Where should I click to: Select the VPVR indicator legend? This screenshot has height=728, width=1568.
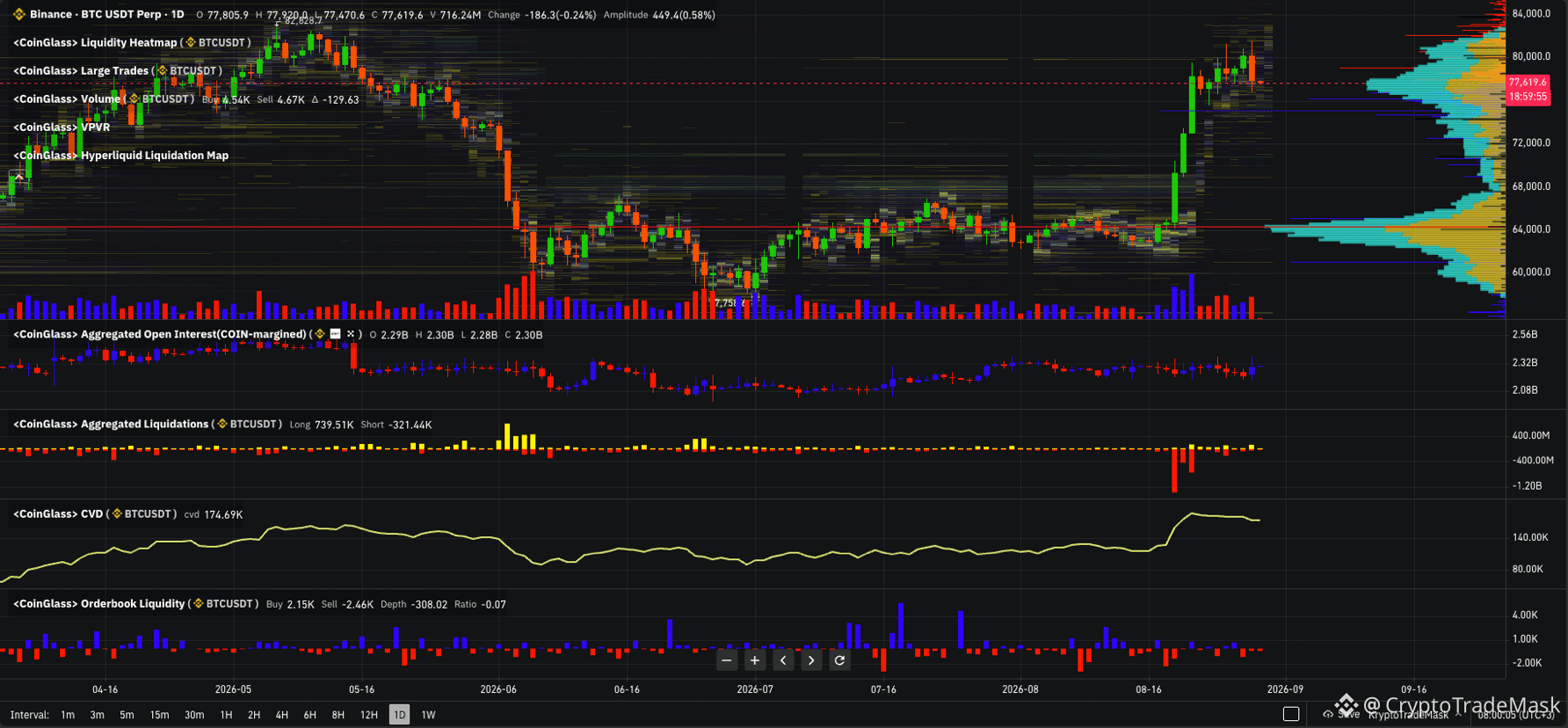(62, 127)
